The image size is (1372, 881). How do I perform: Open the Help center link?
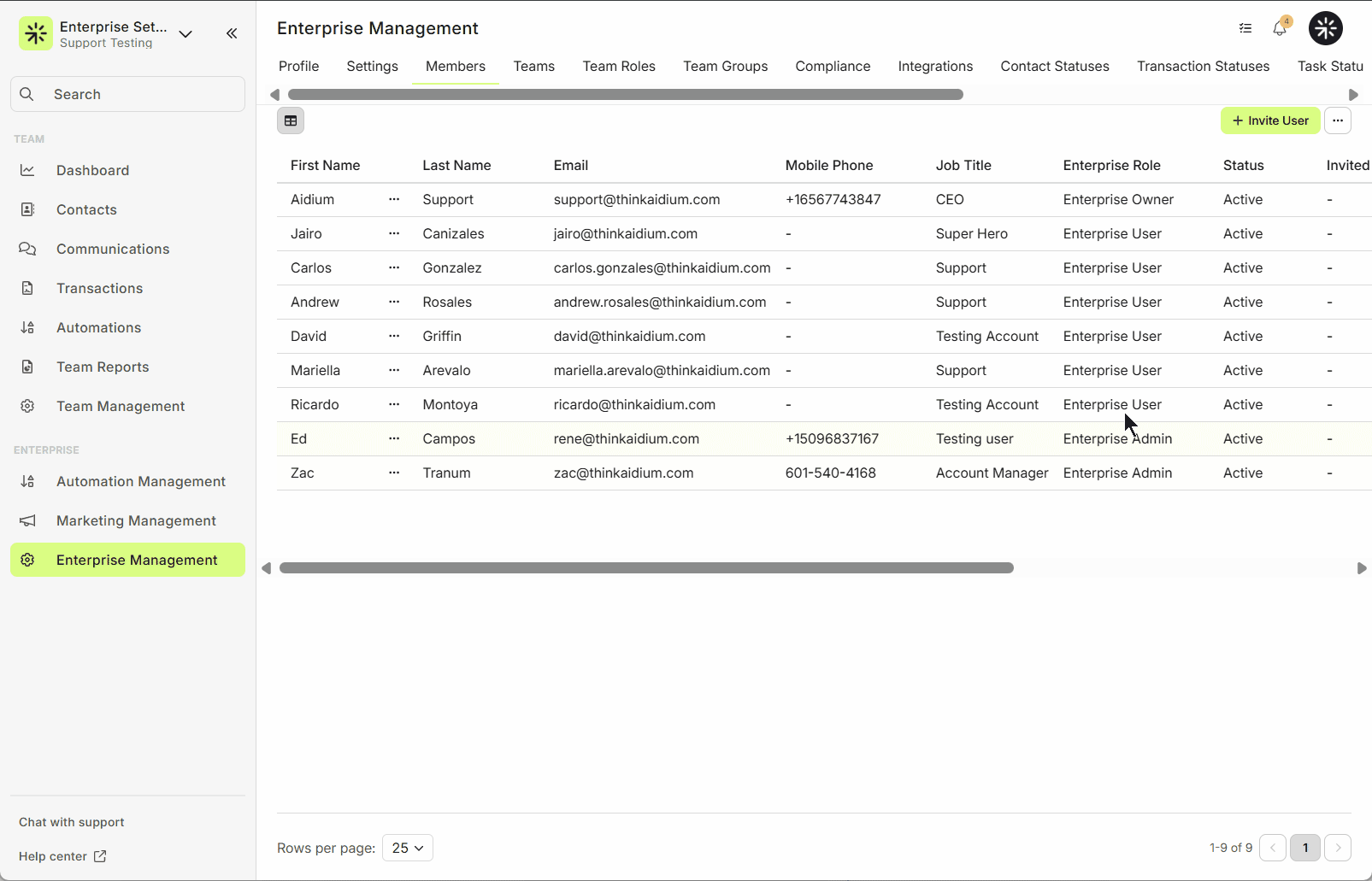[x=62, y=856]
